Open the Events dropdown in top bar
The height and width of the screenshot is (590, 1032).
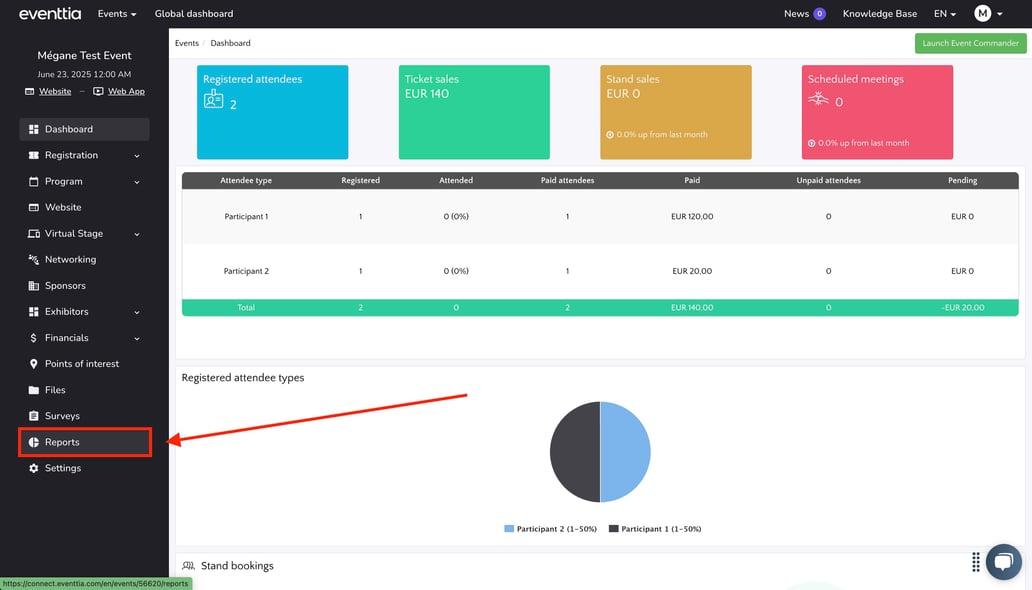point(116,14)
